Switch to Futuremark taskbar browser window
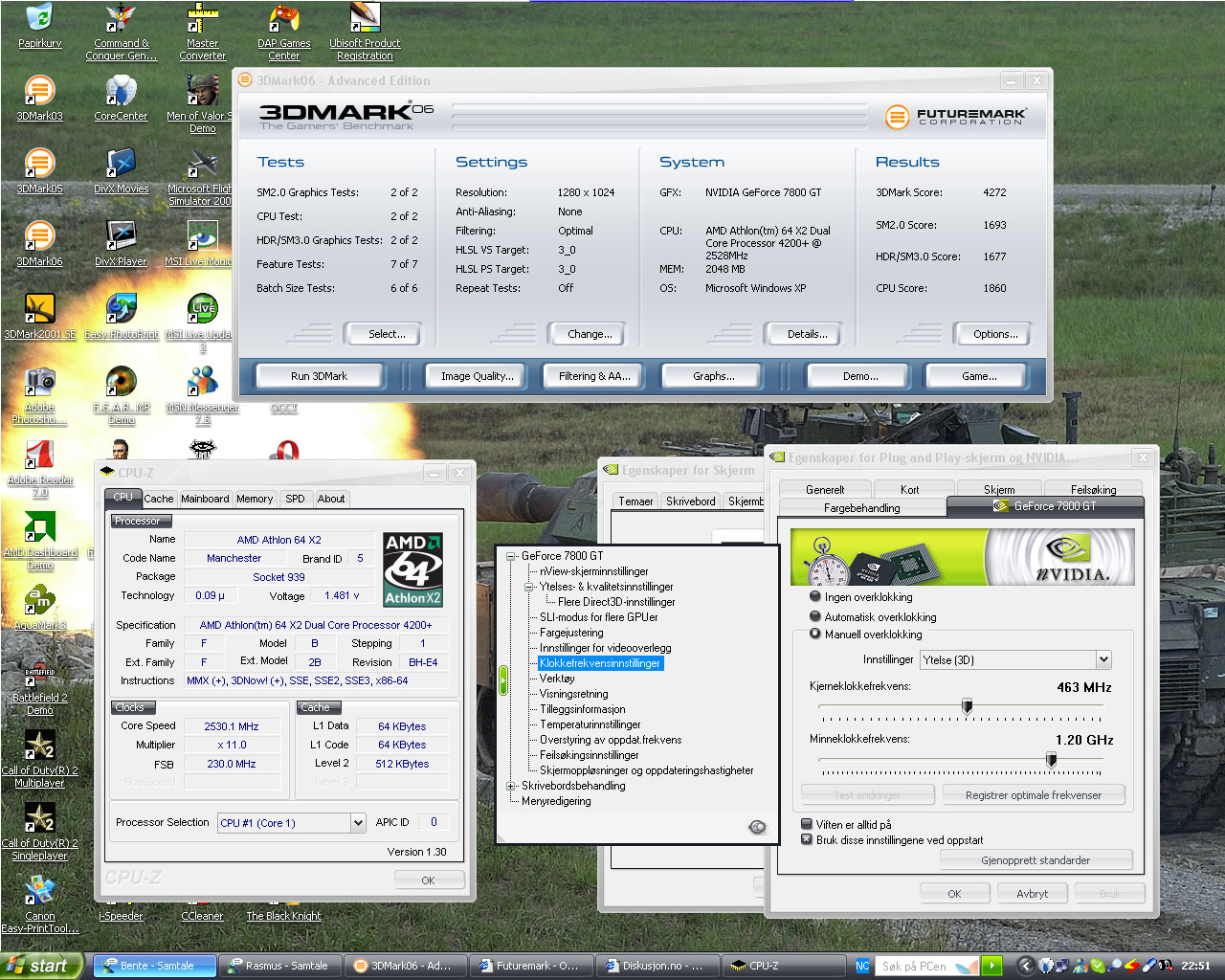 (x=531, y=966)
